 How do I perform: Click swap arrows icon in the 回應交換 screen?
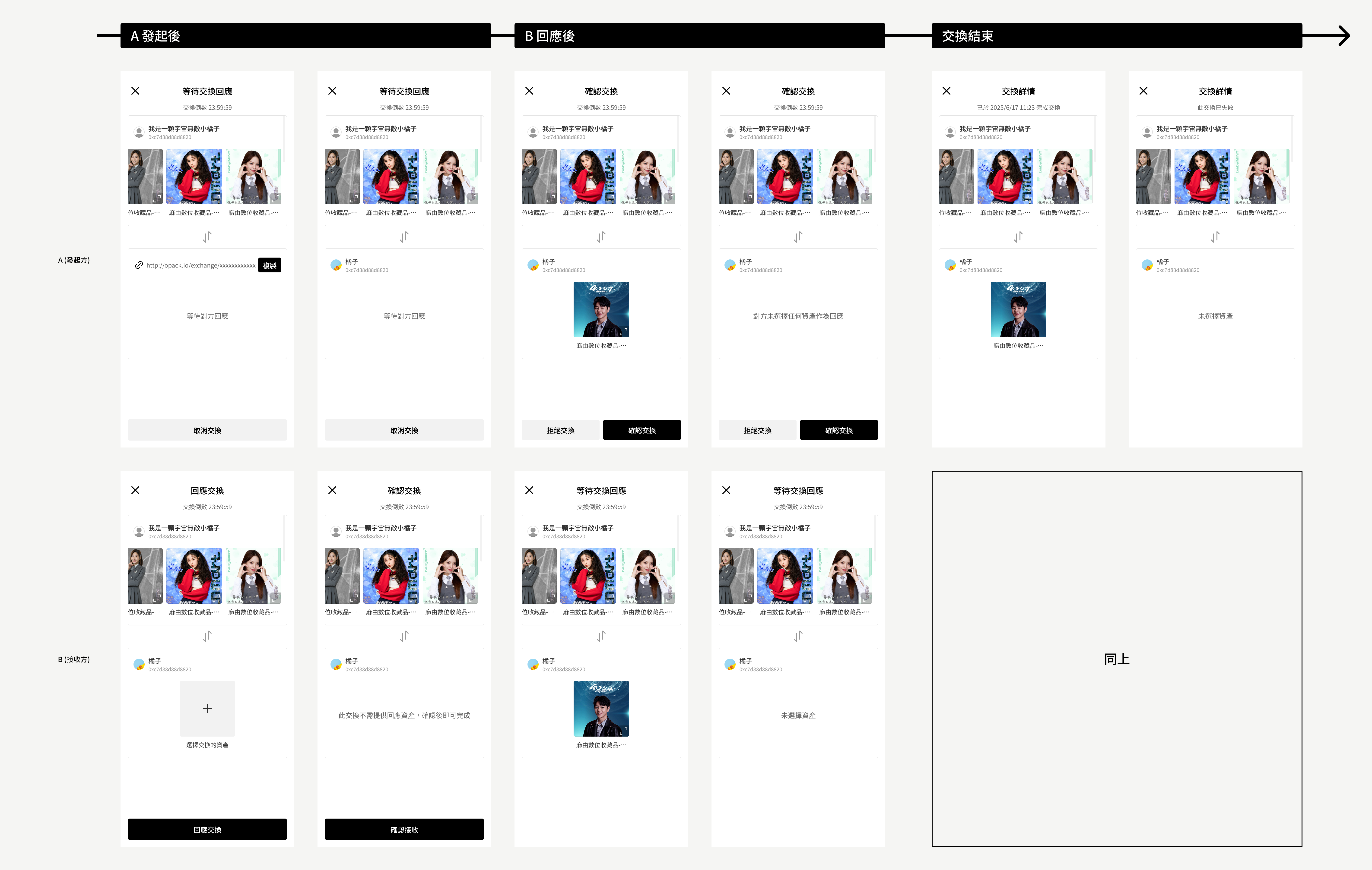tap(207, 636)
